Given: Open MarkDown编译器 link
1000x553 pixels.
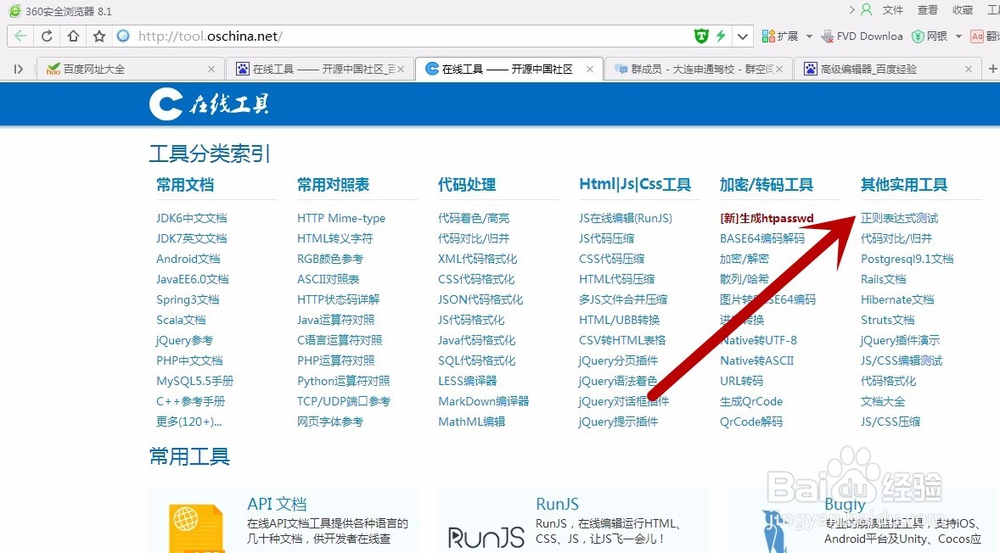Looking at the screenshot, I should (483, 402).
